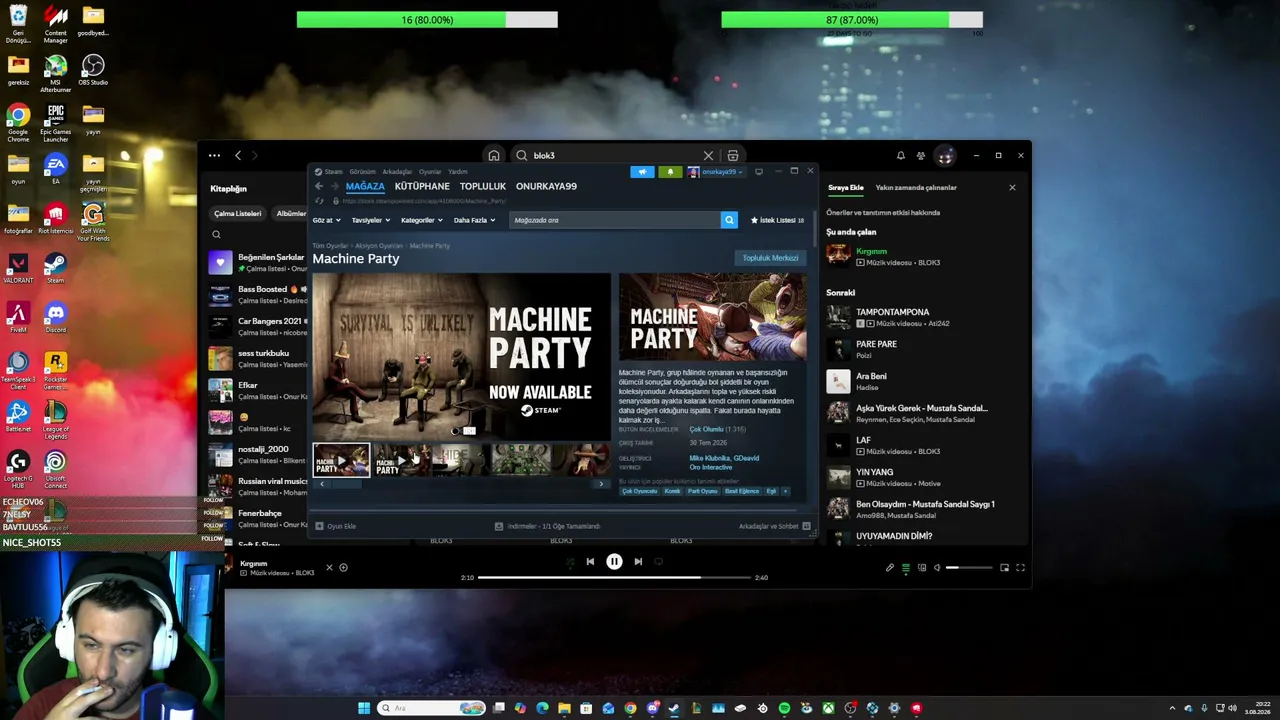Pause the Spotify playback
The width and height of the screenshot is (1280, 720).
tap(614, 561)
